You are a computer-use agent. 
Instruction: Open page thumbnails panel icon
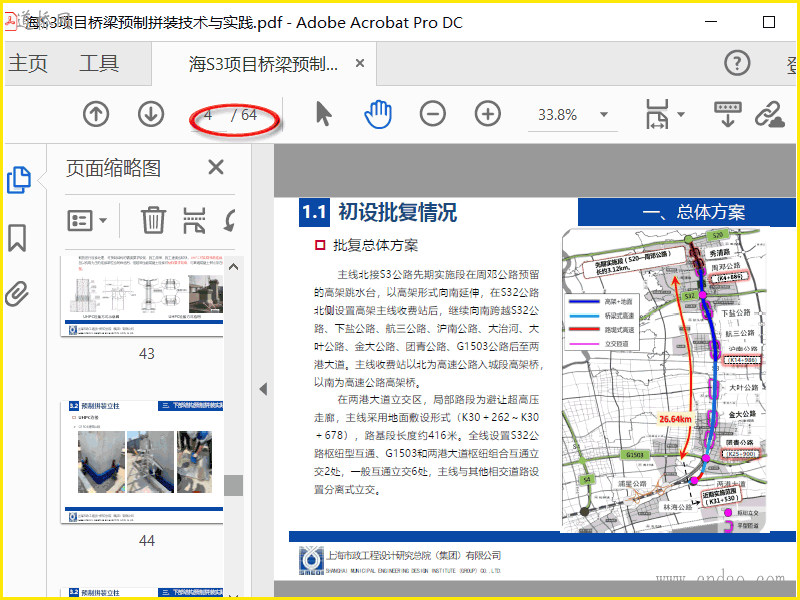point(19,180)
